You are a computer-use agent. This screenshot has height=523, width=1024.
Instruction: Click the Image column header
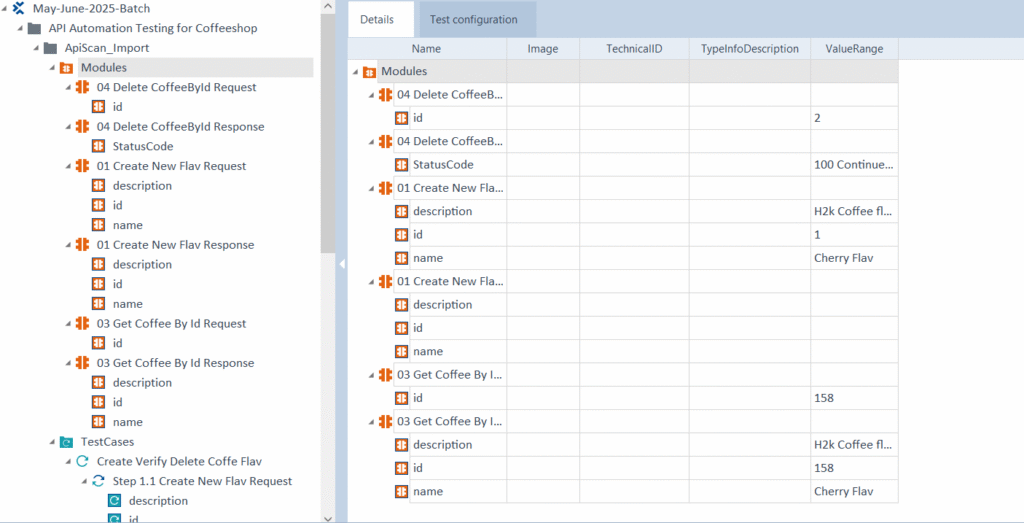[543, 49]
